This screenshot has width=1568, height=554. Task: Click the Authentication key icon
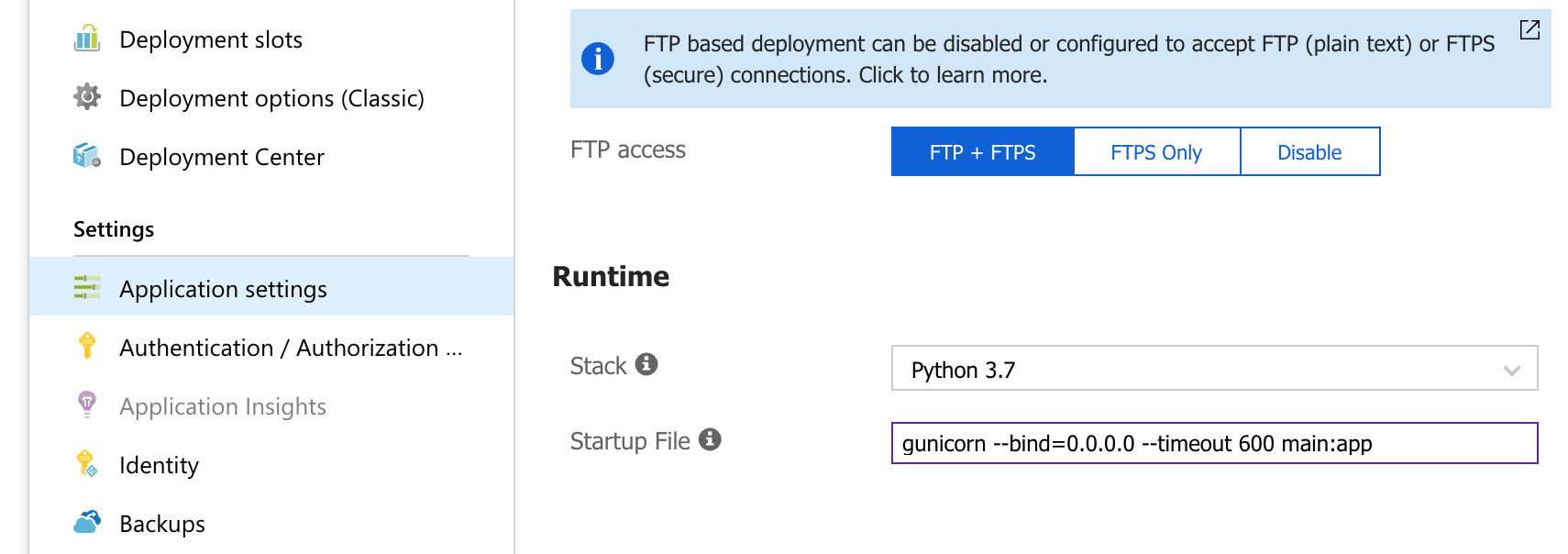pos(87,346)
